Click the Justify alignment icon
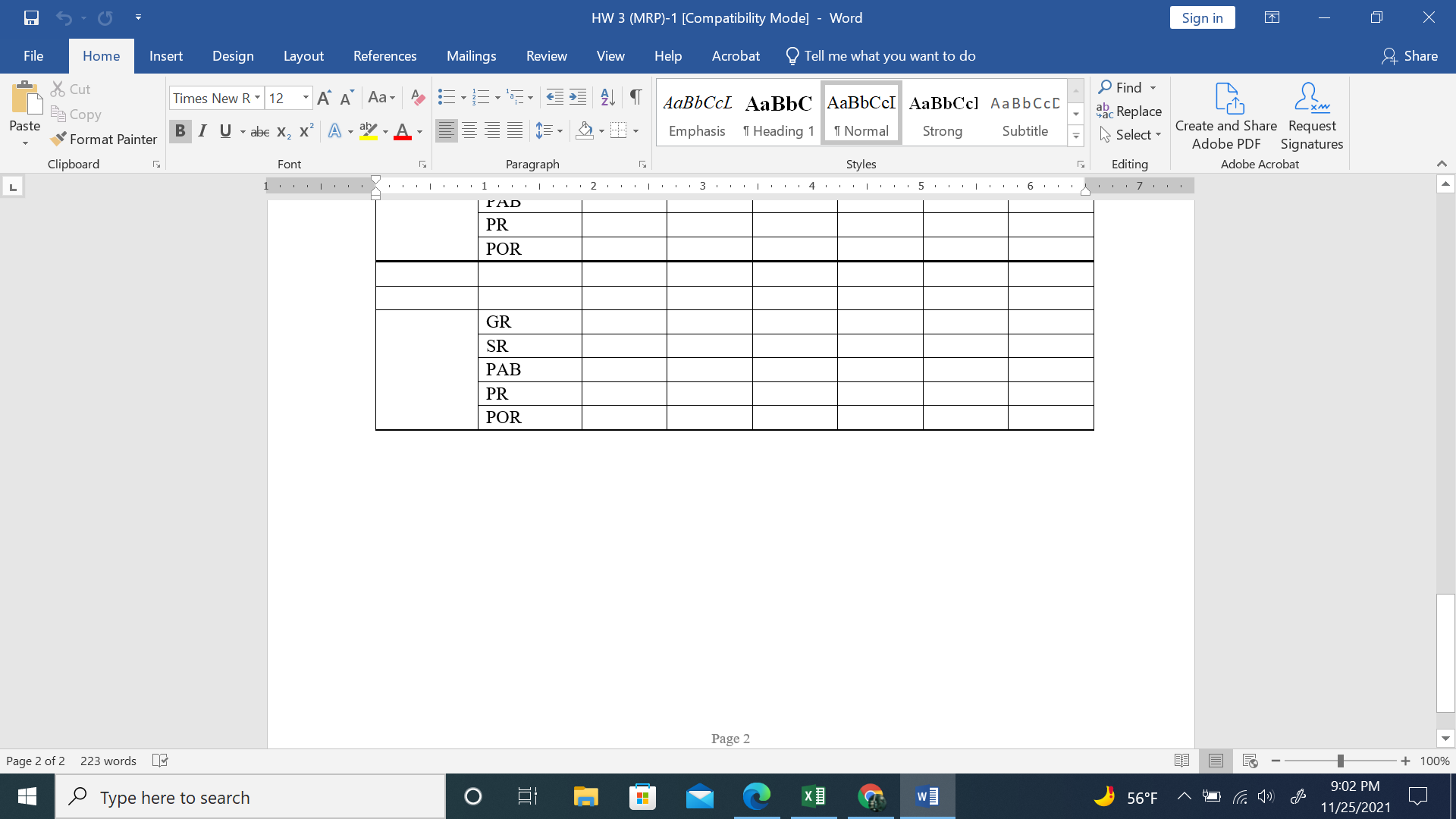1456x819 pixels. tap(515, 131)
